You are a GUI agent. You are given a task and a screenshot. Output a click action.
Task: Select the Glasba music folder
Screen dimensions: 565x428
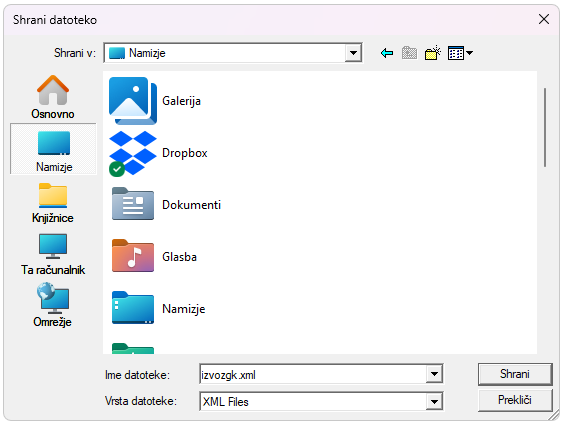153,257
